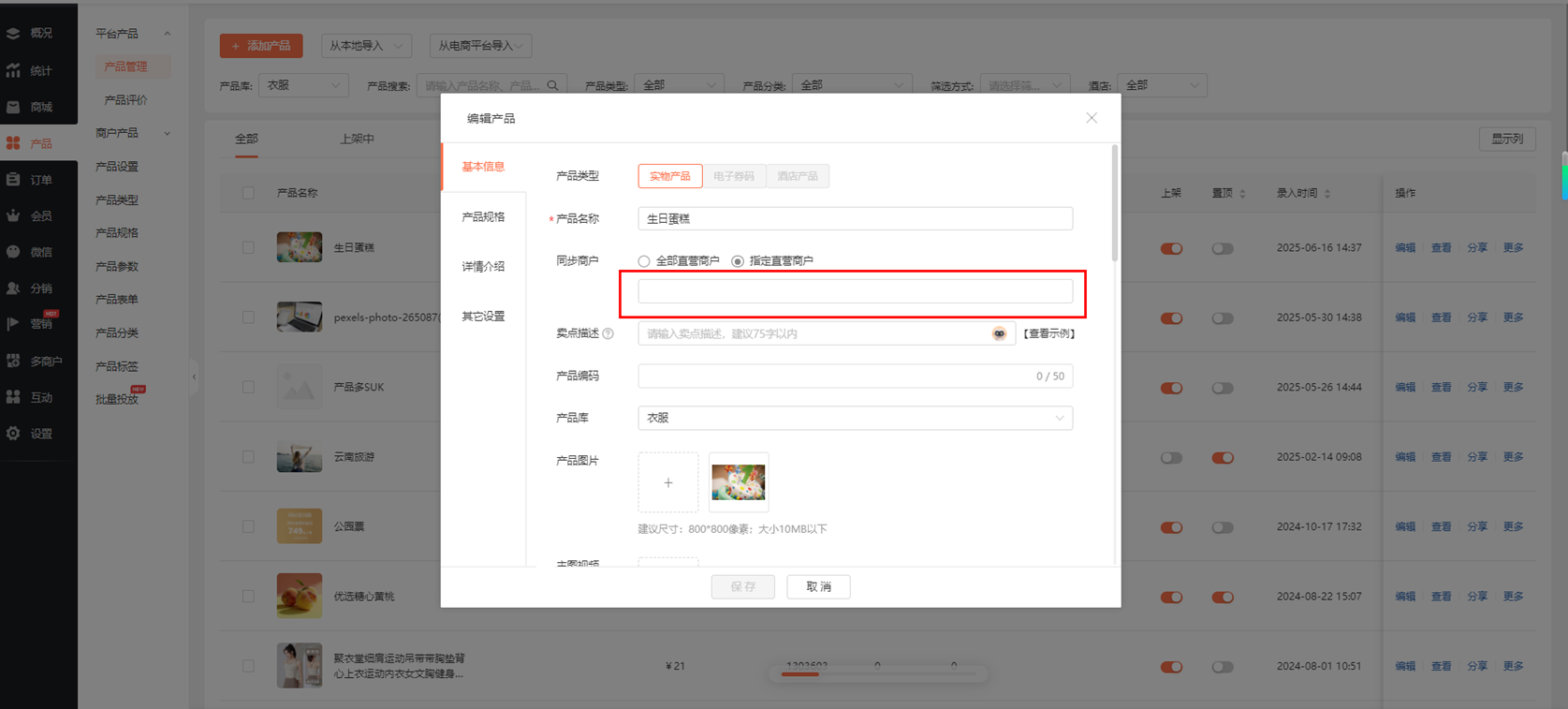Click the AI robot icon in 卖点描述 field
This screenshot has height=709, width=1568.
click(999, 333)
